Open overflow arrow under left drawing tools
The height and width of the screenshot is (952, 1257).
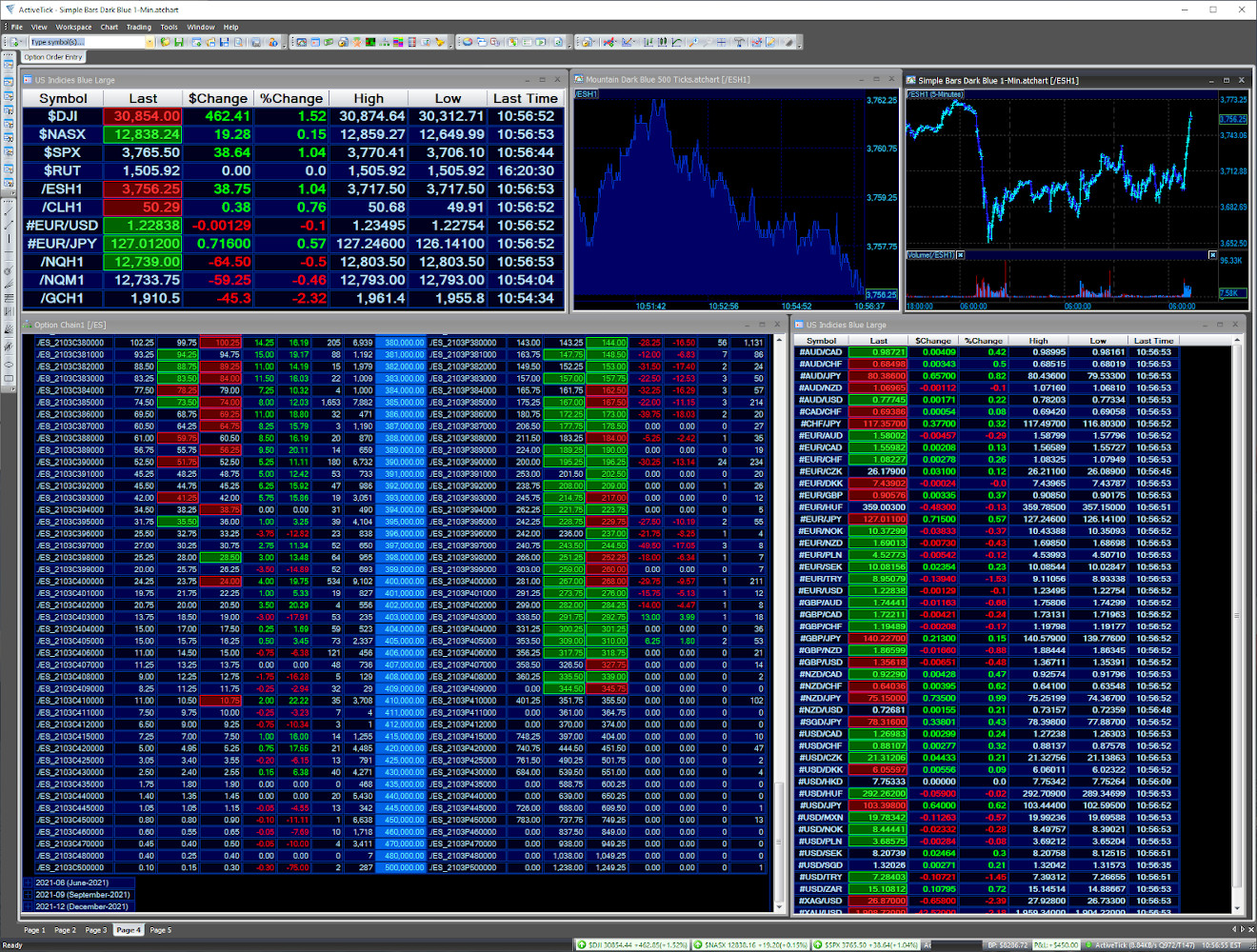[12, 388]
